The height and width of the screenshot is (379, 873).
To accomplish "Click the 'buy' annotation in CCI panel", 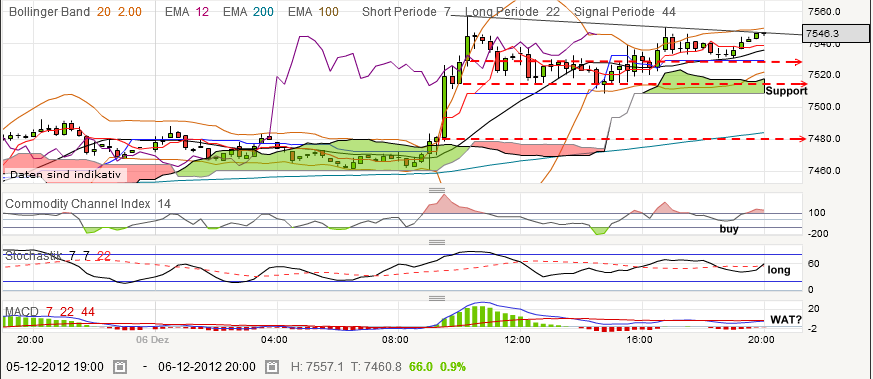I will [x=729, y=229].
